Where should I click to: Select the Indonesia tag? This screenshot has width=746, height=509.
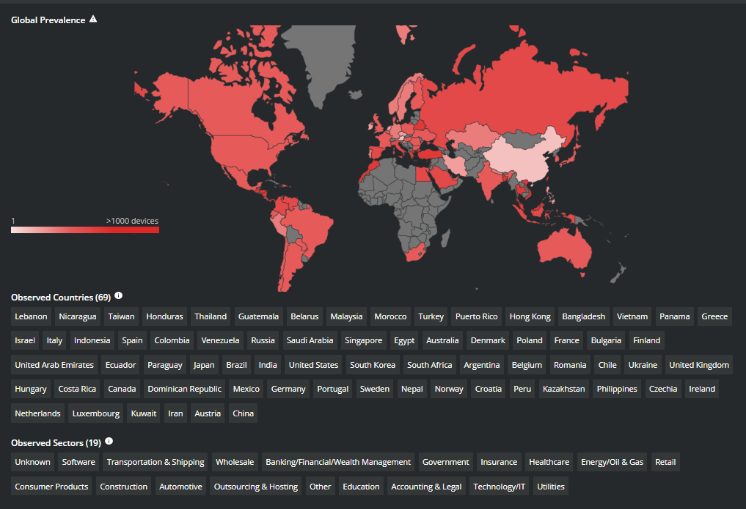click(92, 341)
